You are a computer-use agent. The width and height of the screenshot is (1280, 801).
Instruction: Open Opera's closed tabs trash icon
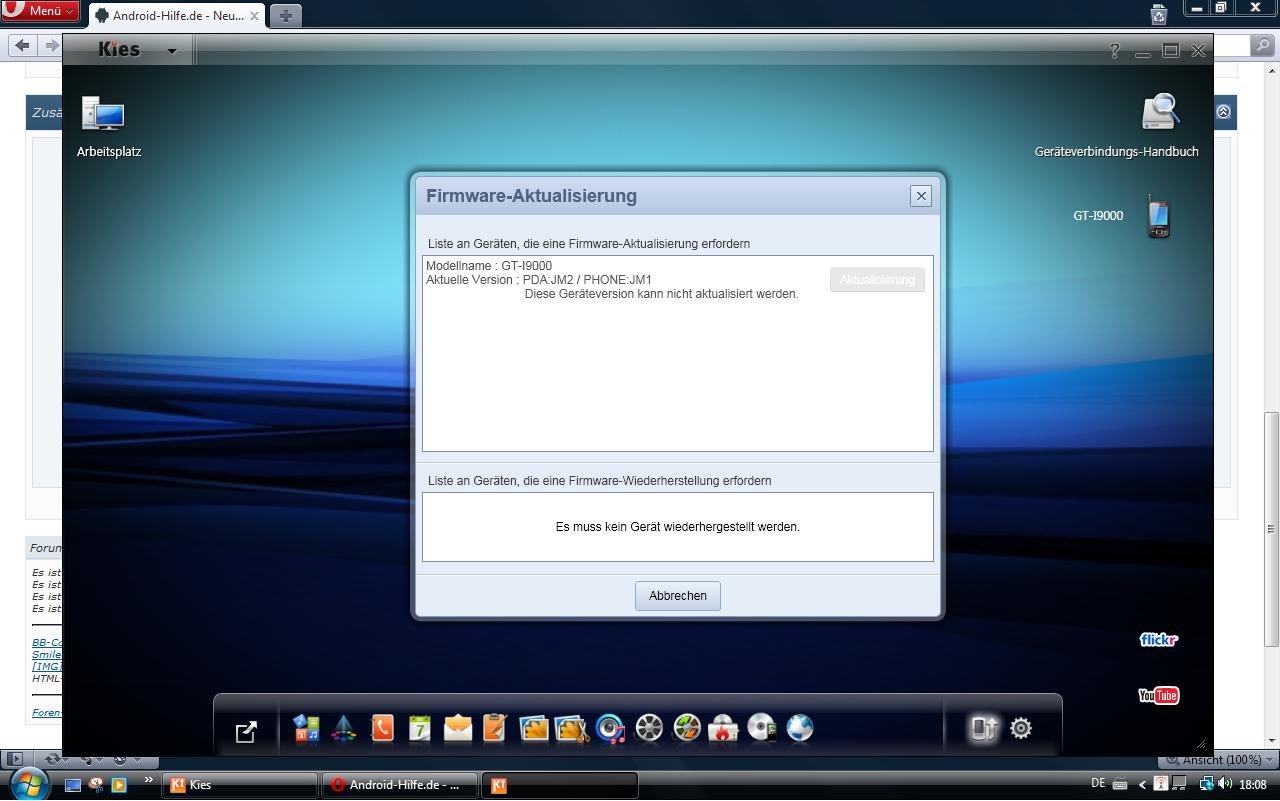coord(1158,14)
